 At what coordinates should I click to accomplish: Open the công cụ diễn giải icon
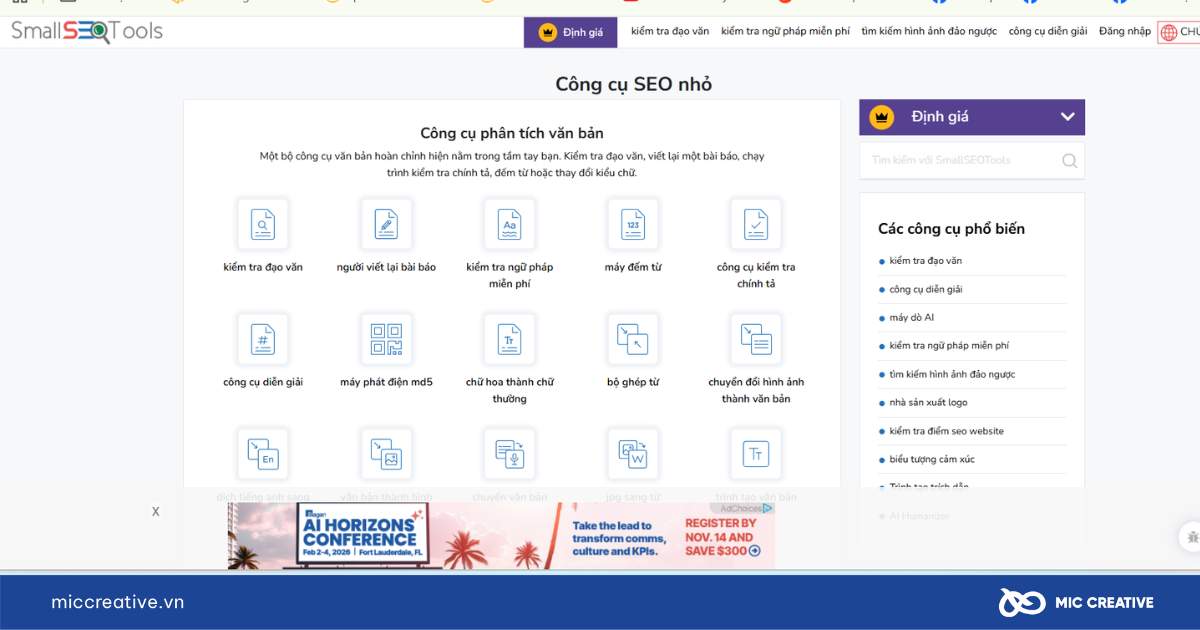[x=263, y=339]
